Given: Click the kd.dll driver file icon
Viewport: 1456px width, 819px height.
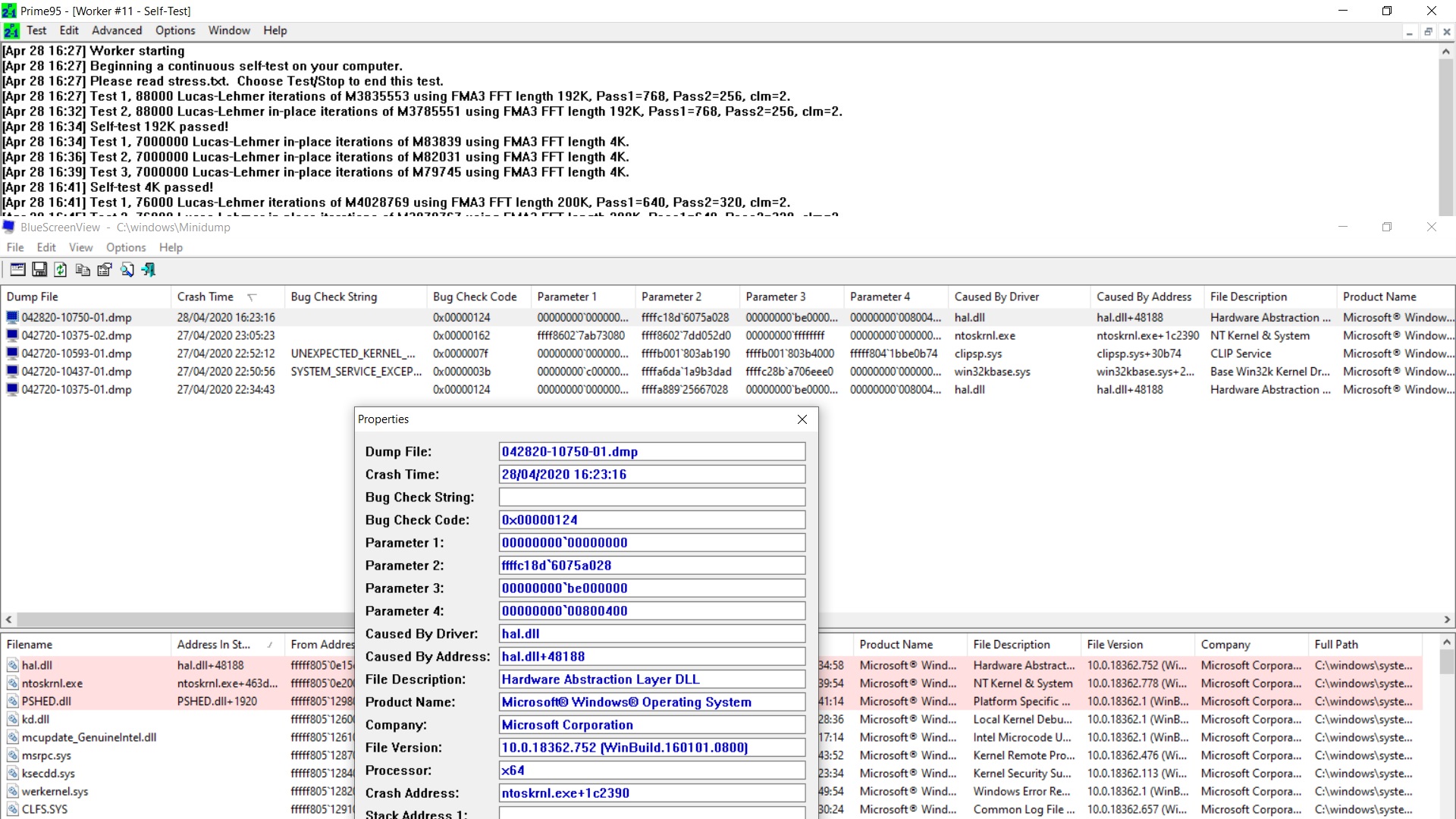Looking at the screenshot, I should pyautogui.click(x=13, y=720).
